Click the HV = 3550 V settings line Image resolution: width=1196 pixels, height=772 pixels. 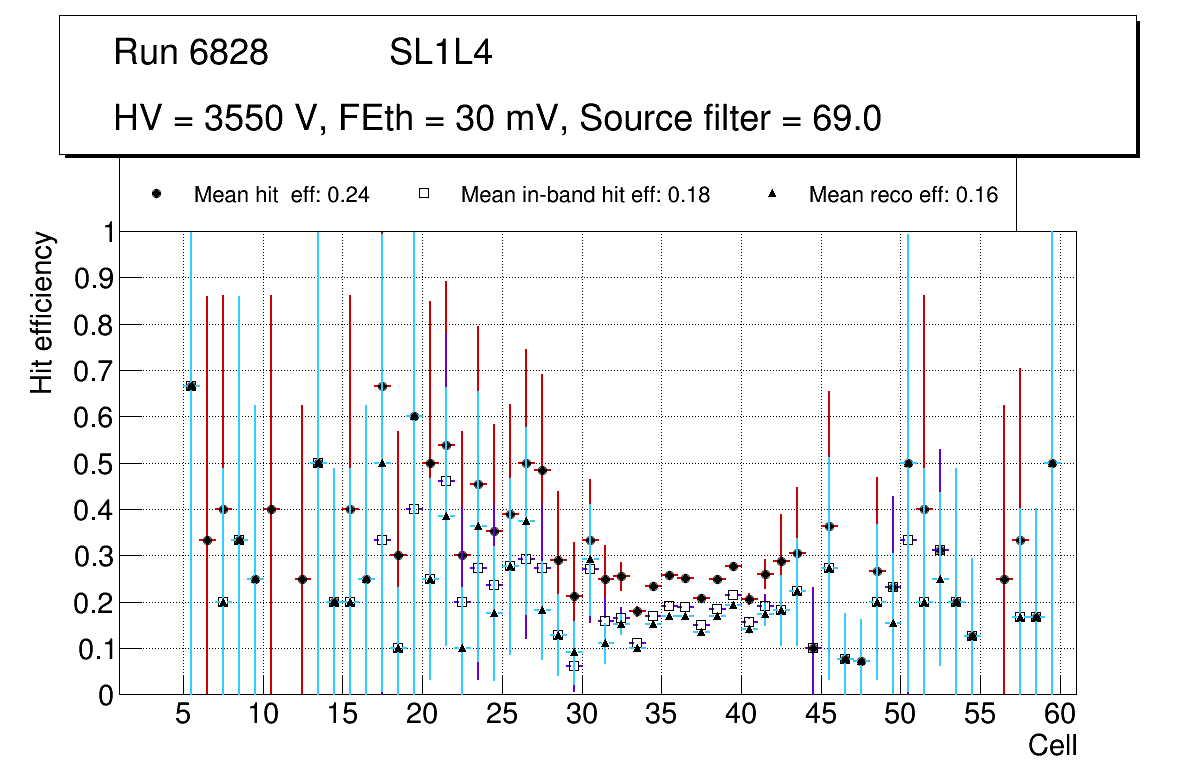497,118
